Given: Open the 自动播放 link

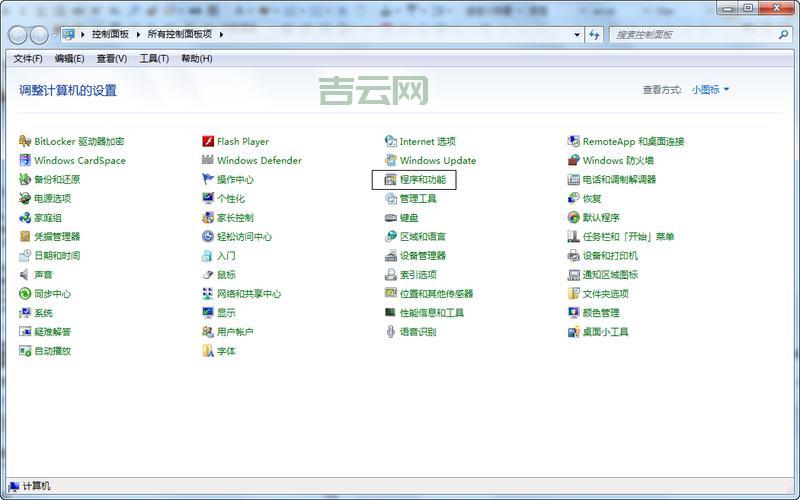Looking at the screenshot, I should 52,351.
